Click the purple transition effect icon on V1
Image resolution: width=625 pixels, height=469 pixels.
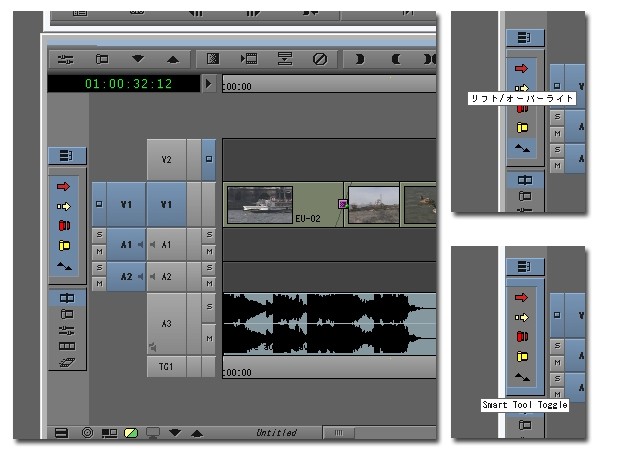click(x=342, y=204)
